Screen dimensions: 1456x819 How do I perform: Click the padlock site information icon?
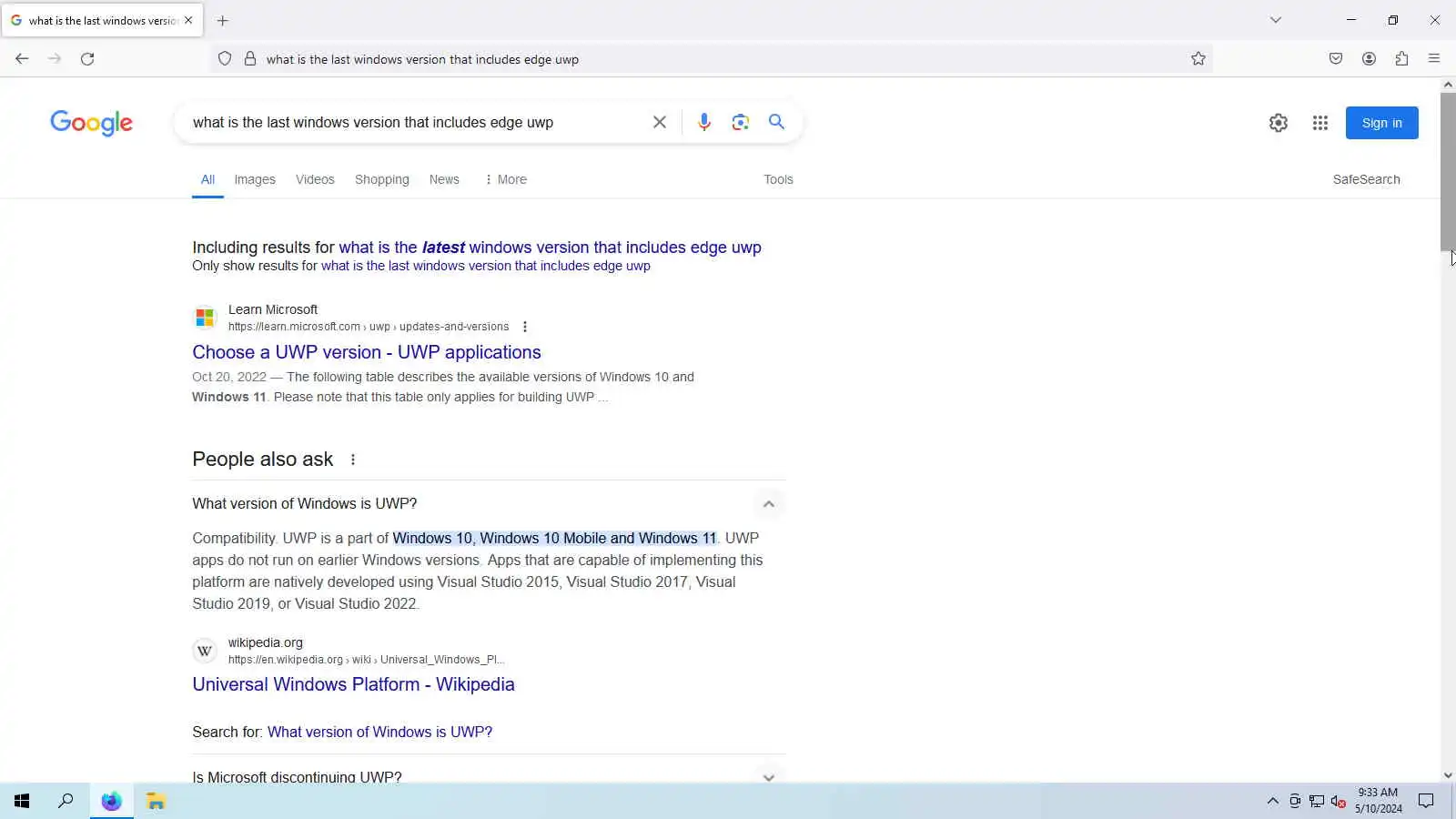(250, 59)
